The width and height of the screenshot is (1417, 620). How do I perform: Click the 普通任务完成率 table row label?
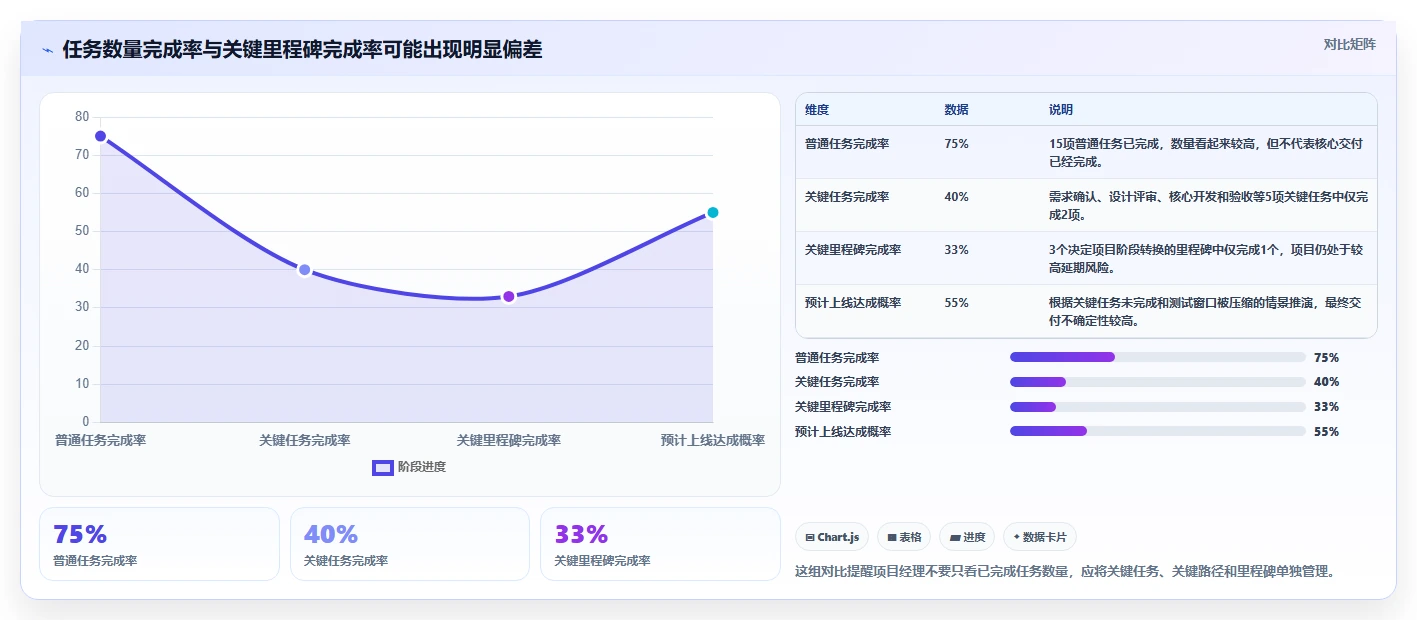point(847,144)
